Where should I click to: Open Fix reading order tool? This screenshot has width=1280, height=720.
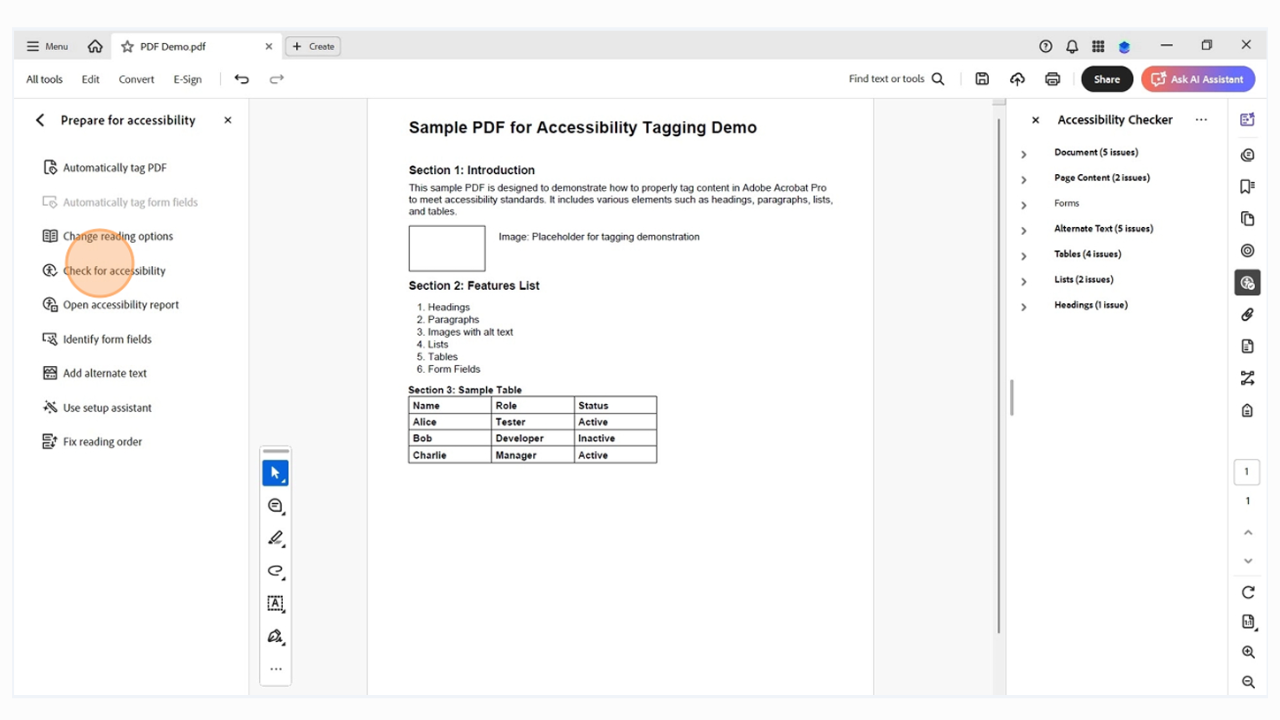coord(92,442)
